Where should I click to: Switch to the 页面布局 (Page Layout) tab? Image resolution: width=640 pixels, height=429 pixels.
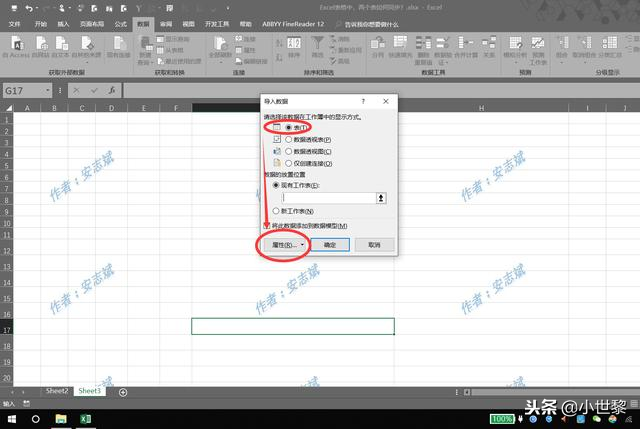pyautogui.click(x=92, y=24)
